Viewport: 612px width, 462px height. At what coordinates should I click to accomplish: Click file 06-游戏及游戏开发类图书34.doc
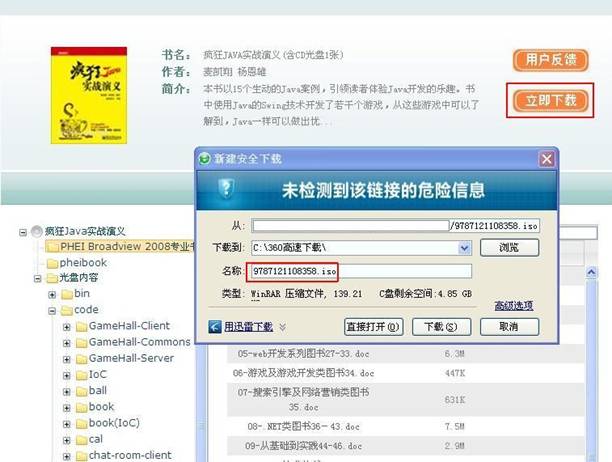[303, 373]
